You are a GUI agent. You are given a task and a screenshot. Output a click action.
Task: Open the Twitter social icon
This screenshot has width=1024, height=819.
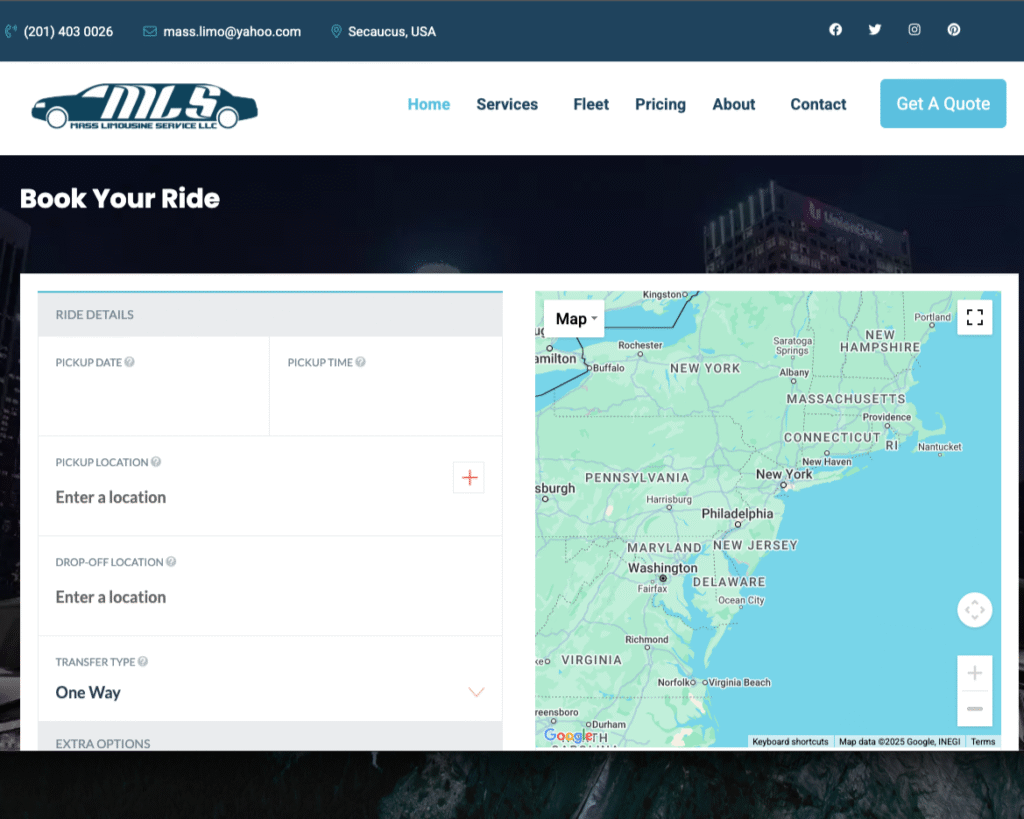pos(875,30)
